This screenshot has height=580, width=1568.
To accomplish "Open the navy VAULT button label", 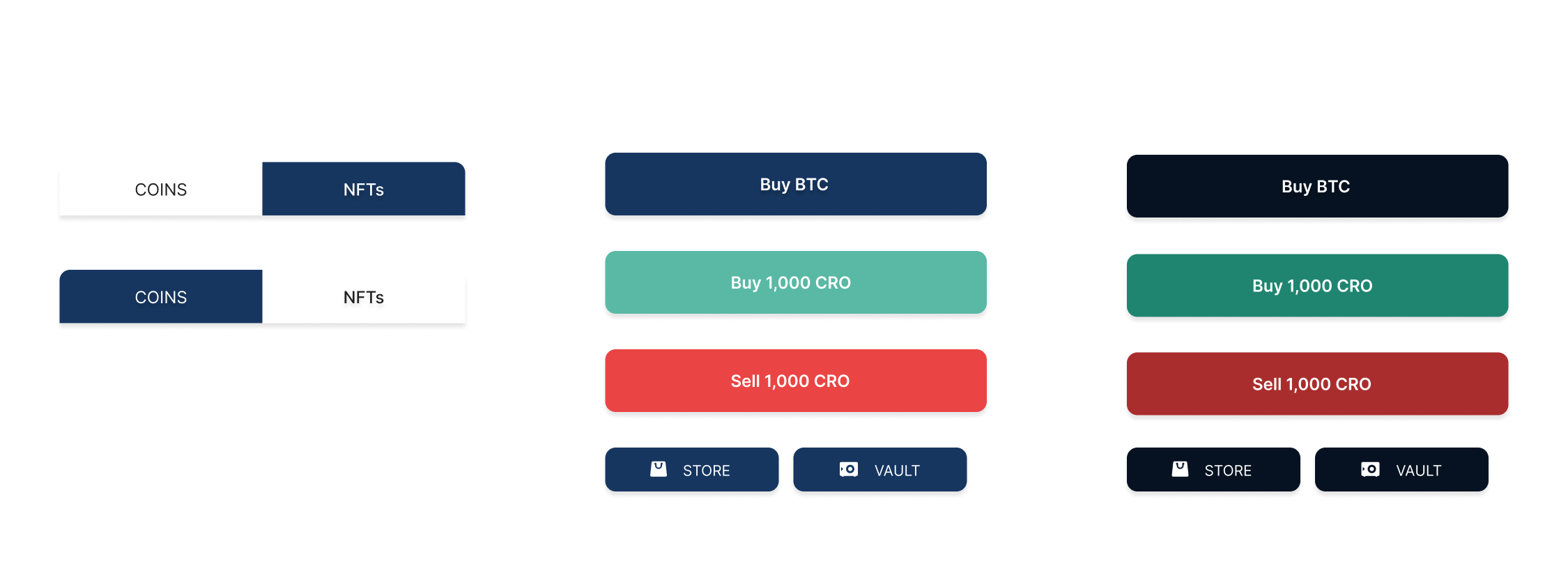I will 897,471.
